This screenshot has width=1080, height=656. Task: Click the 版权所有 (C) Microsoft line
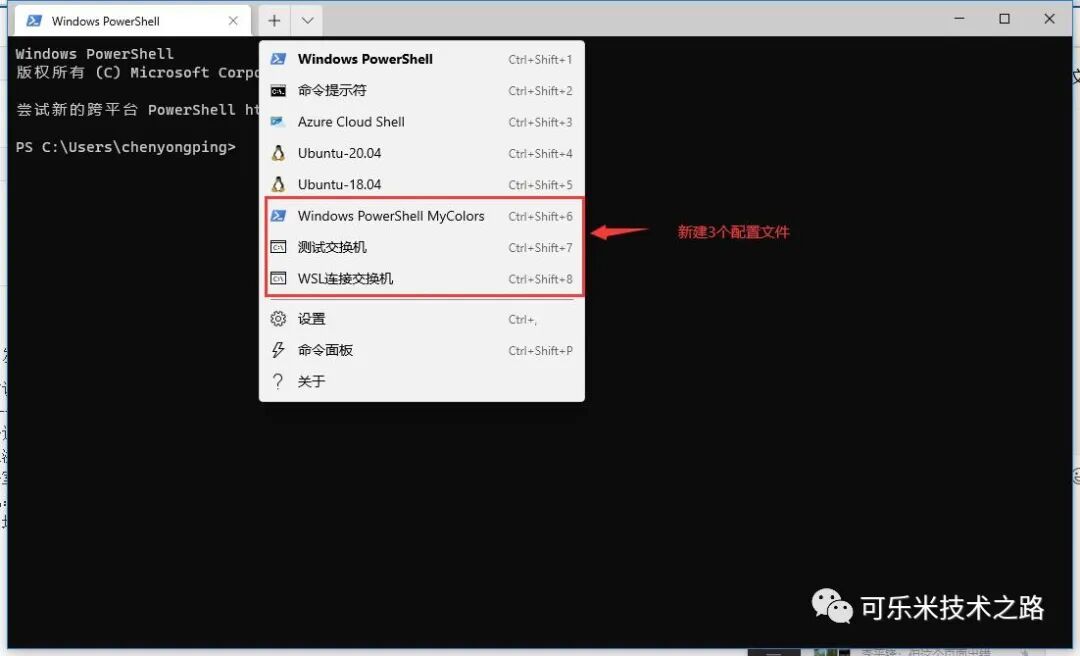[137, 72]
